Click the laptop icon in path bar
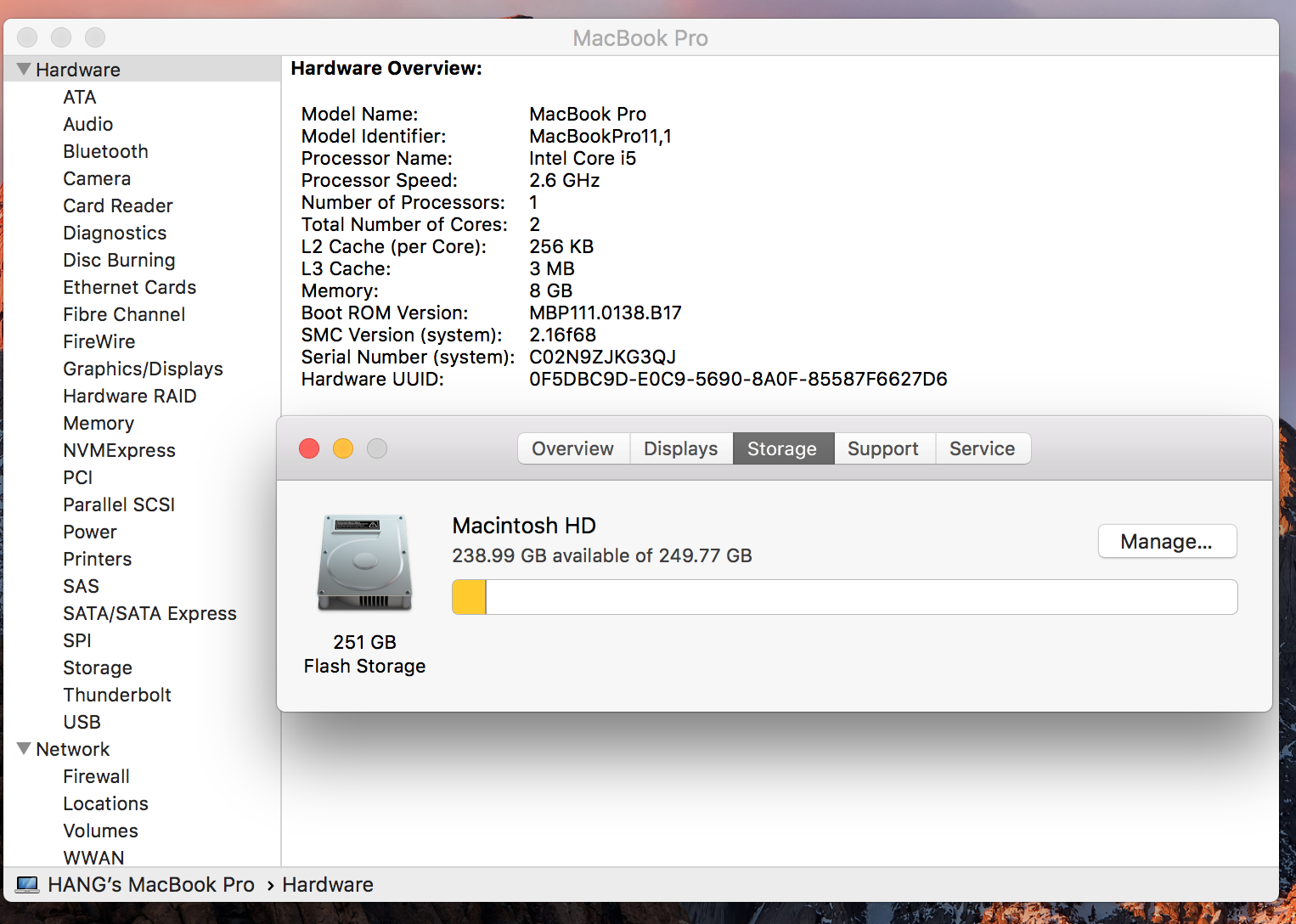The image size is (1296, 924). [x=27, y=885]
